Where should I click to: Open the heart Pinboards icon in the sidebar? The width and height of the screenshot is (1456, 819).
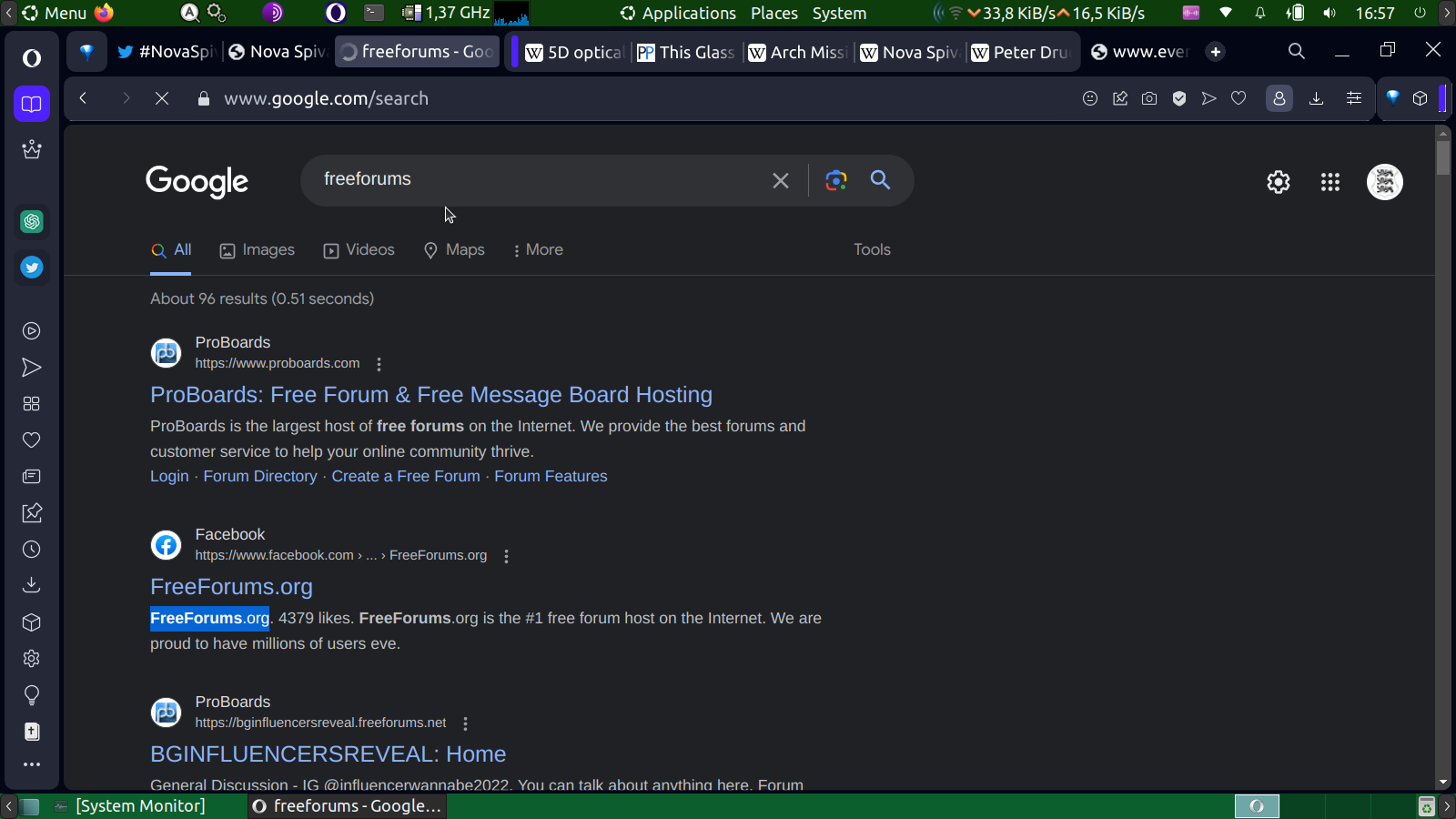click(x=32, y=440)
